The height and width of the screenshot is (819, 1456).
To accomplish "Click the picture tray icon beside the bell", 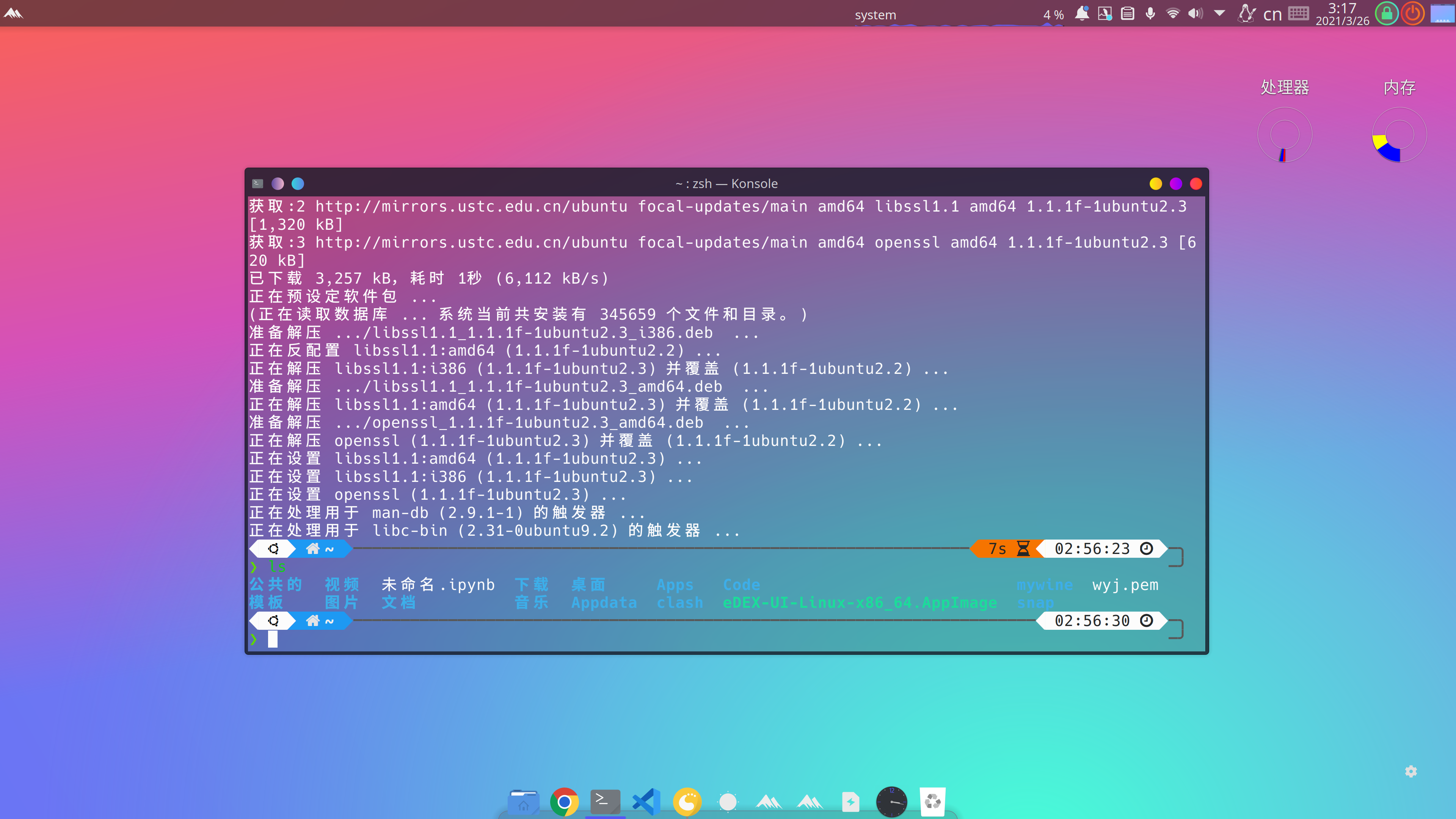I will [1105, 13].
